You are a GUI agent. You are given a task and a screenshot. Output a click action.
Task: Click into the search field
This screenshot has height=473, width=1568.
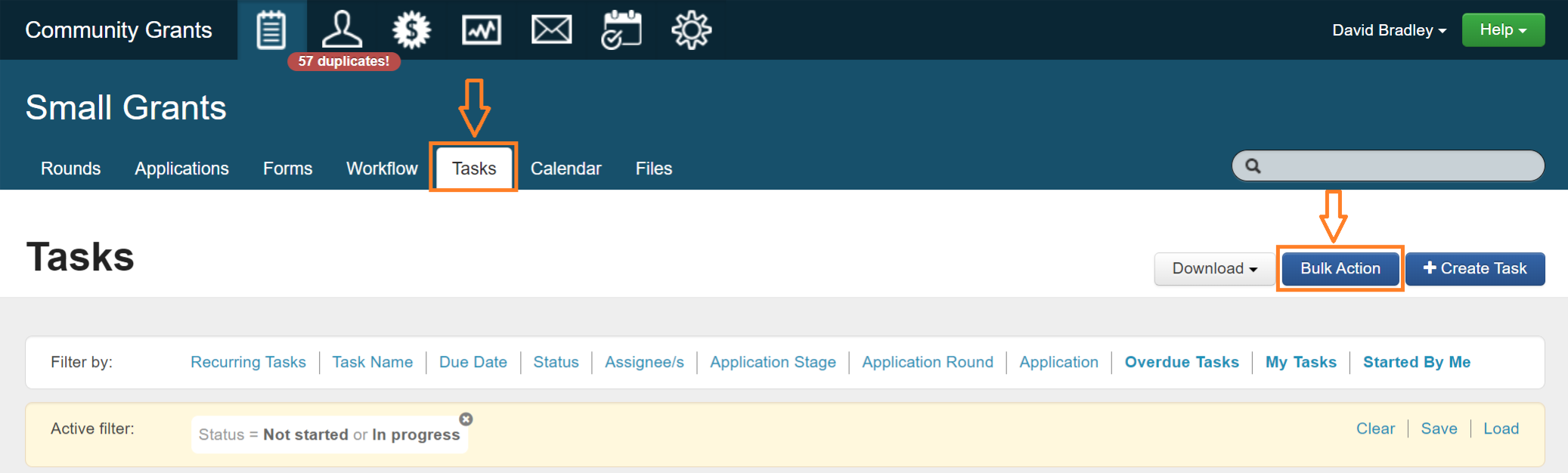coord(1399,166)
